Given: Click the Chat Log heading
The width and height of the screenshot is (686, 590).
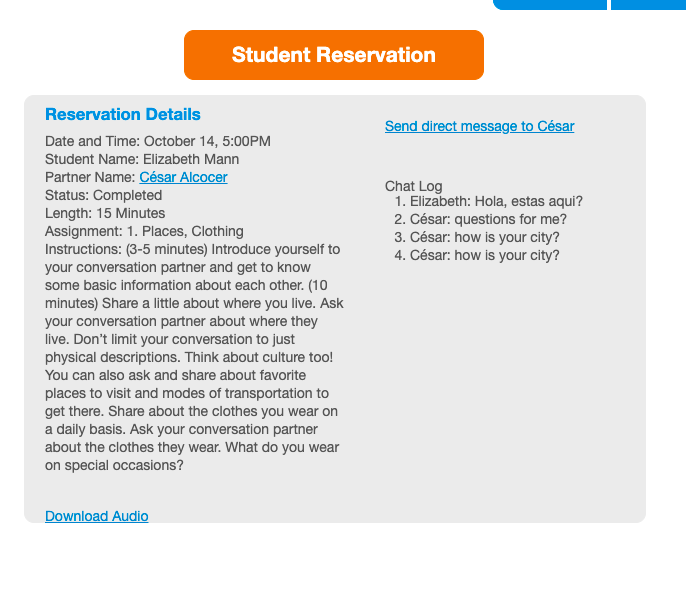Looking at the screenshot, I should pyautogui.click(x=413, y=186).
